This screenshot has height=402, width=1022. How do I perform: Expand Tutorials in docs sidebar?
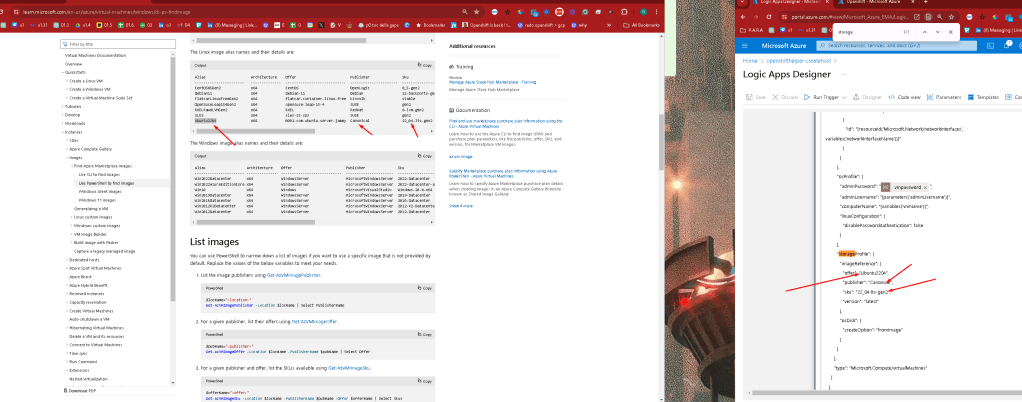[x=73, y=106]
